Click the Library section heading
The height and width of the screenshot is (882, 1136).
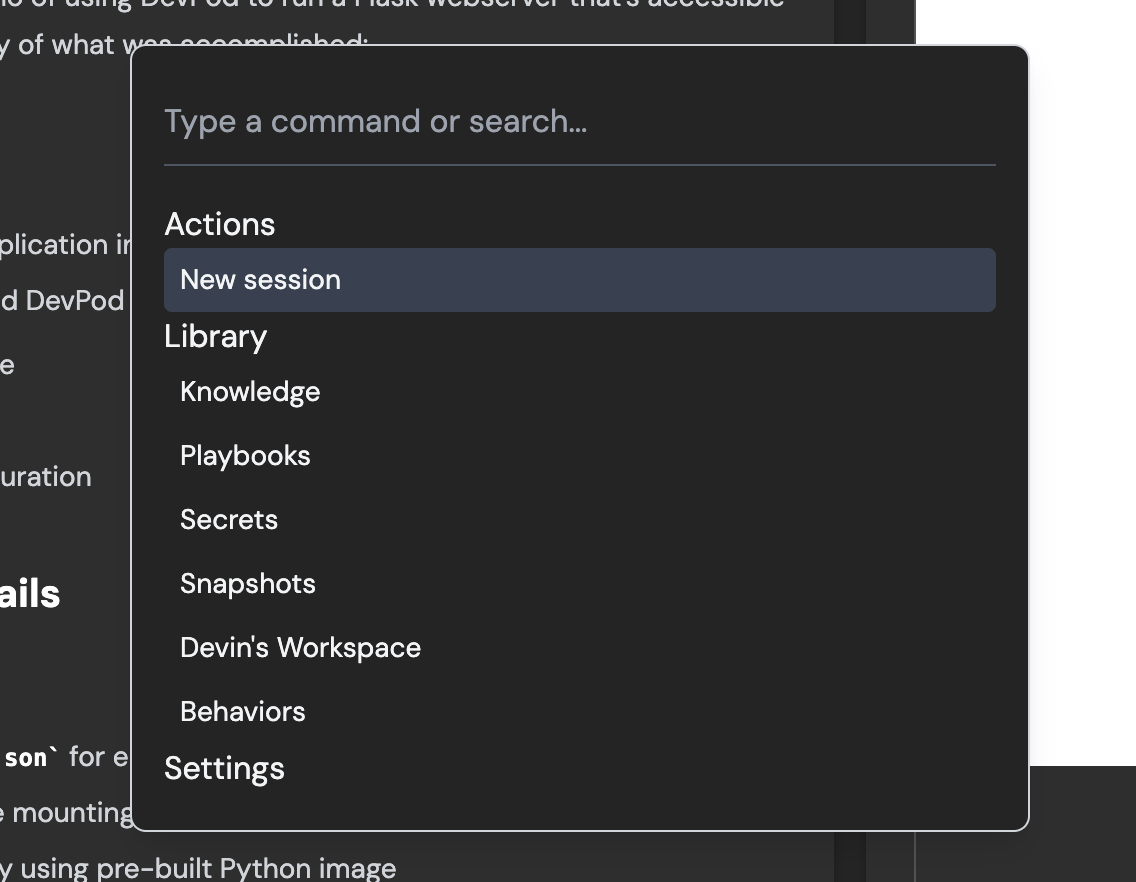pyautogui.click(x=215, y=336)
